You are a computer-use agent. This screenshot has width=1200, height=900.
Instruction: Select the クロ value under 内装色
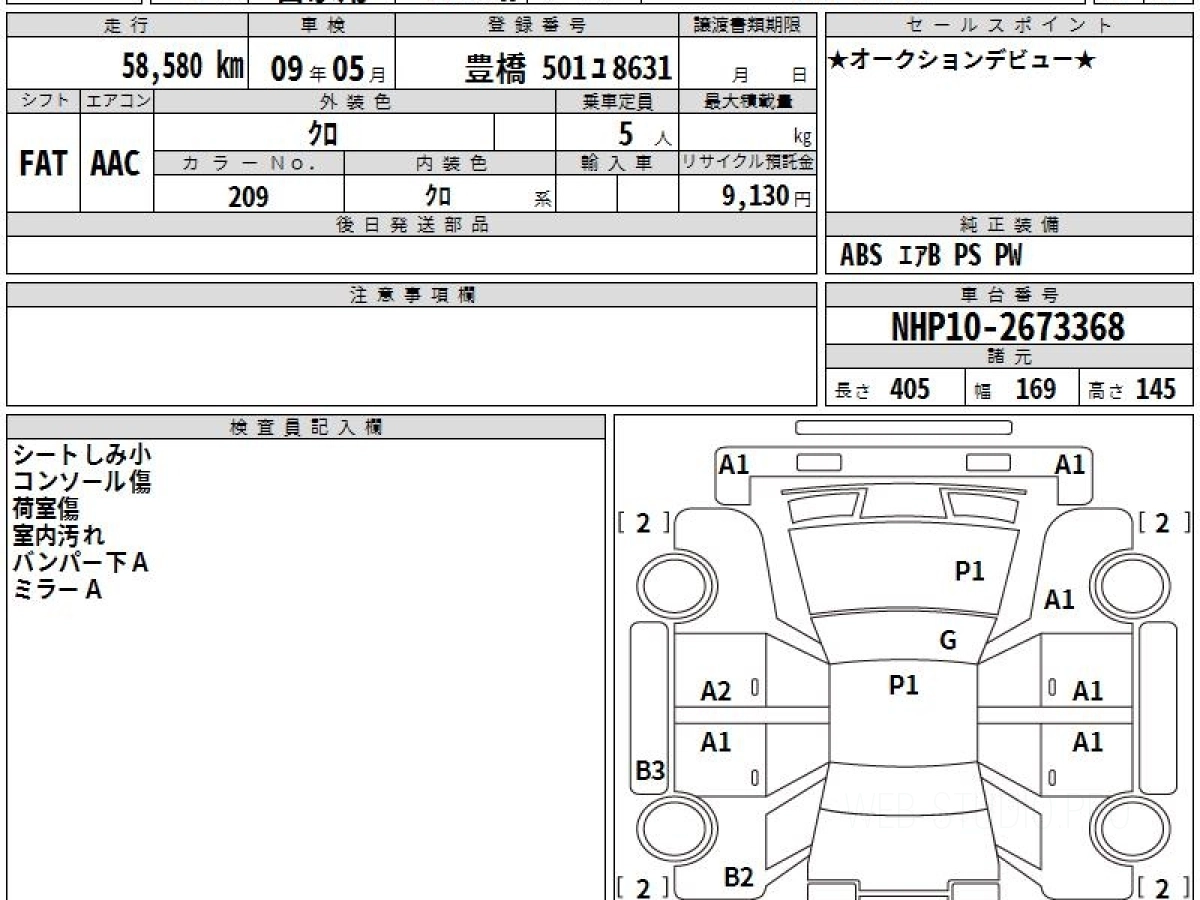[x=437, y=194]
